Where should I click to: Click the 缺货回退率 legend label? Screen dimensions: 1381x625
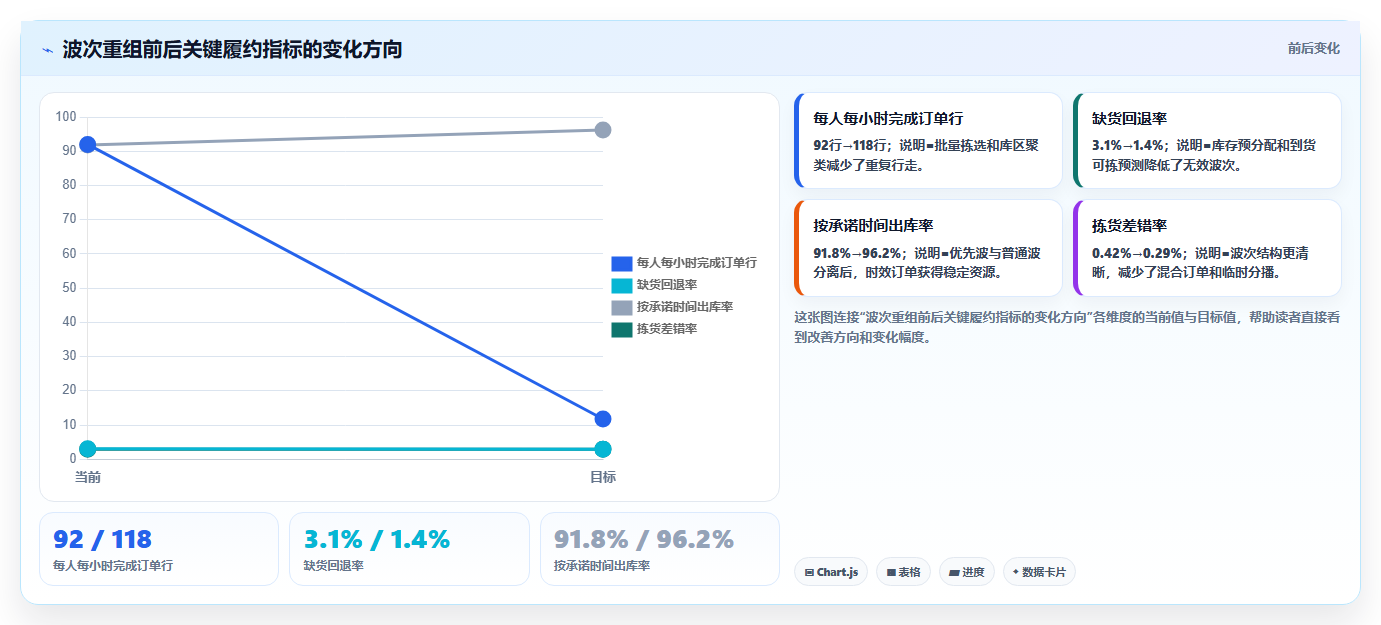point(667,285)
